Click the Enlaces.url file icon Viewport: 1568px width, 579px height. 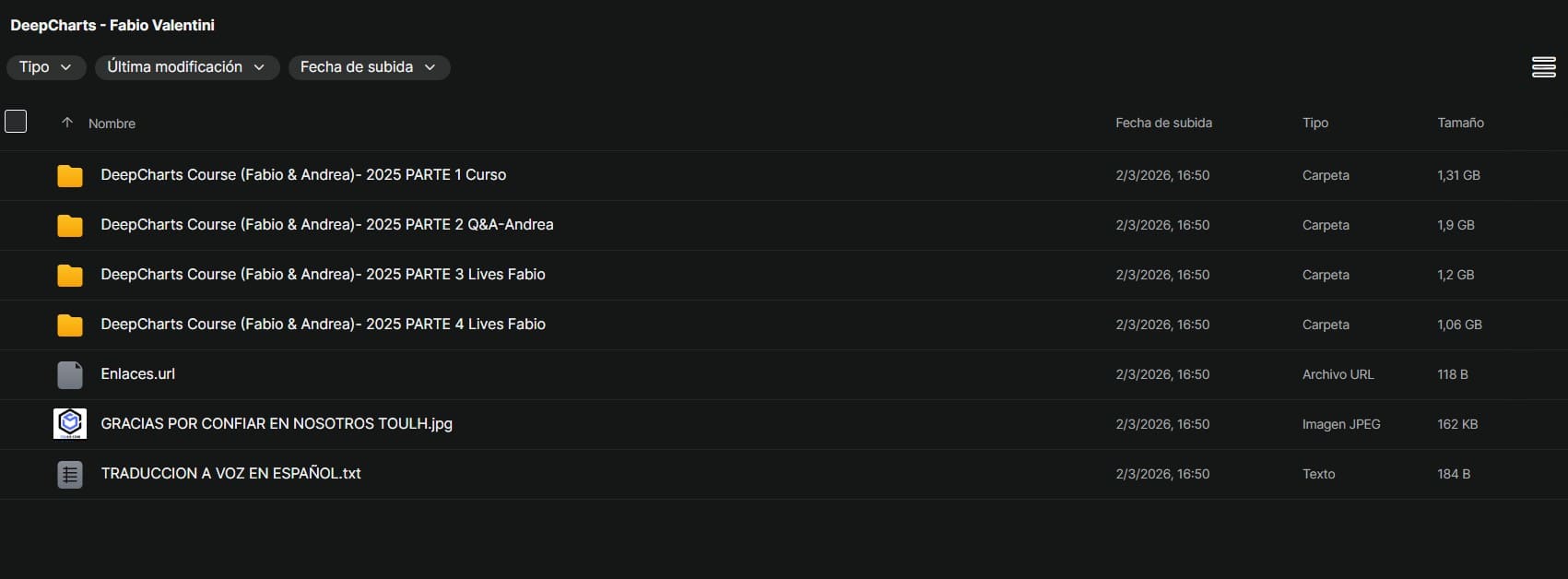tap(70, 374)
